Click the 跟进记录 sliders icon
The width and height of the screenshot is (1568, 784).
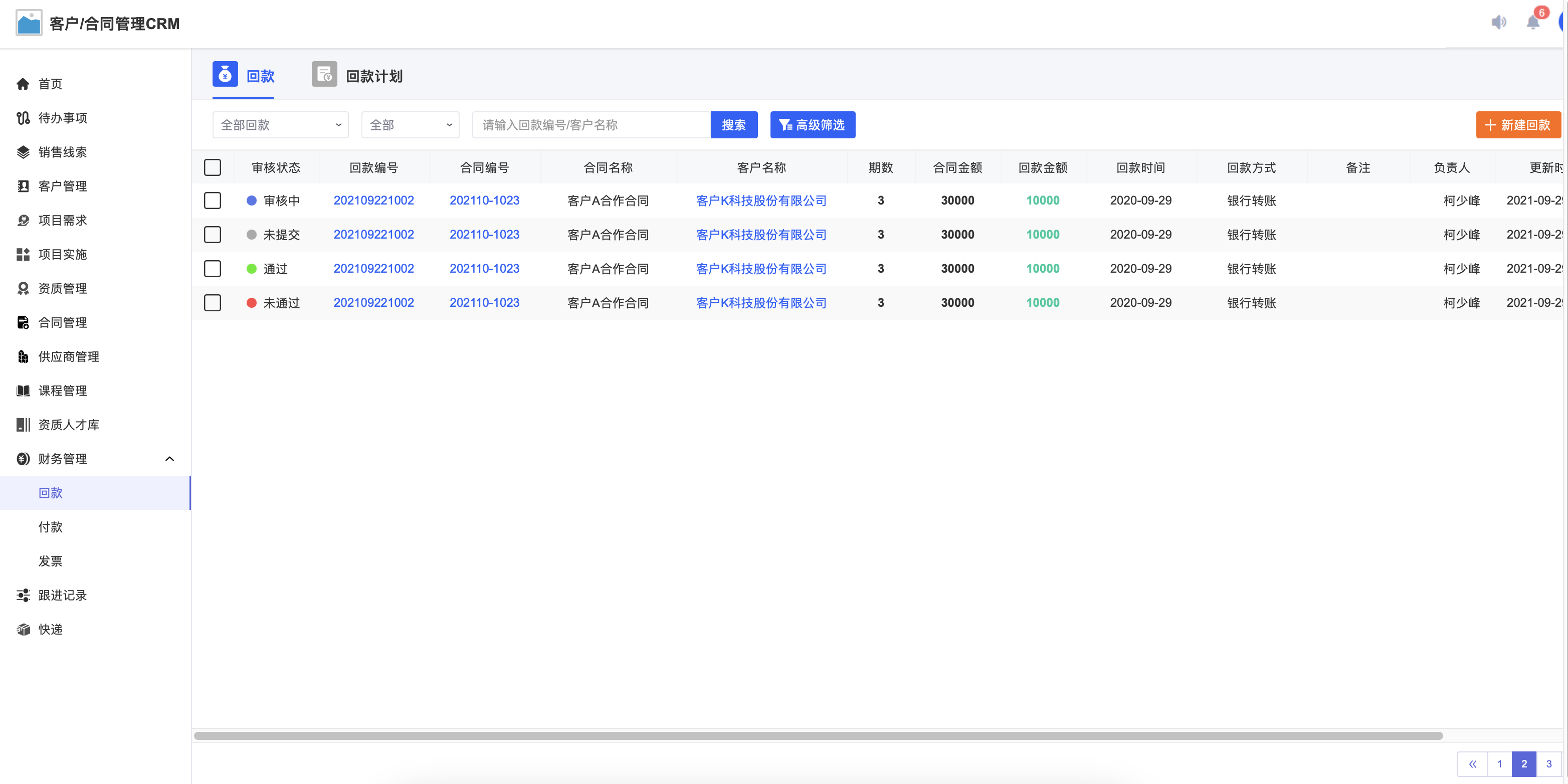23,596
